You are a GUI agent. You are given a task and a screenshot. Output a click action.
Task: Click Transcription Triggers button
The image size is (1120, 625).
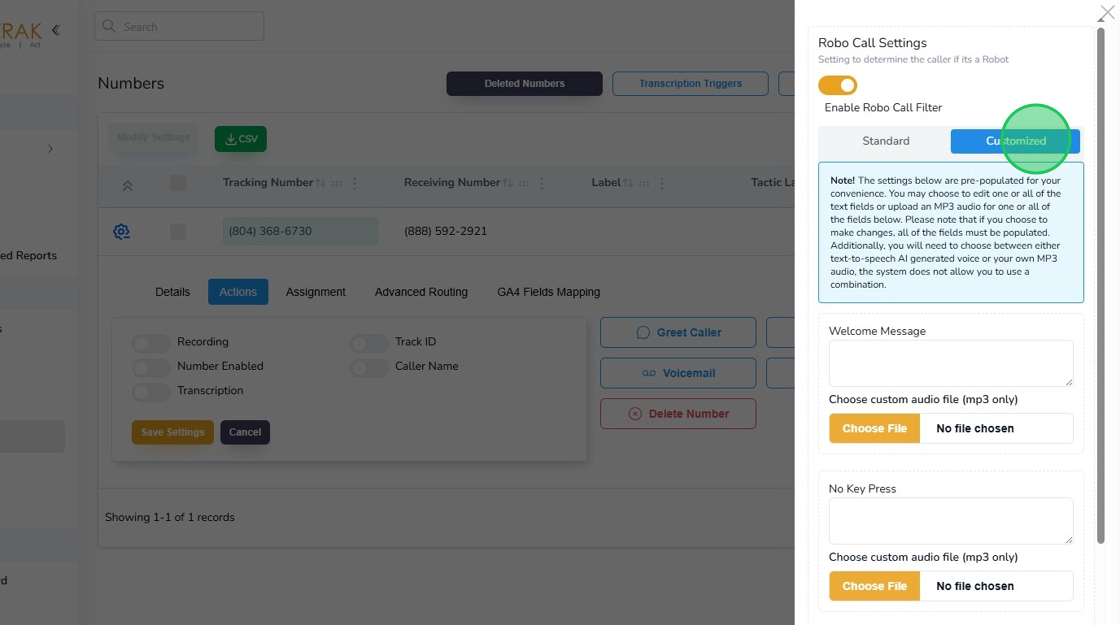pyautogui.click(x=690, y=84)
